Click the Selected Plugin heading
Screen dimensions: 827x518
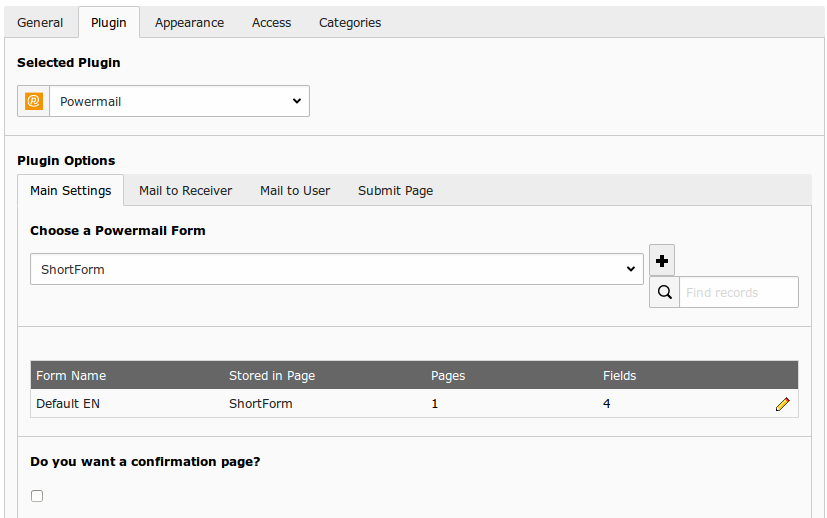coord(69,63)
